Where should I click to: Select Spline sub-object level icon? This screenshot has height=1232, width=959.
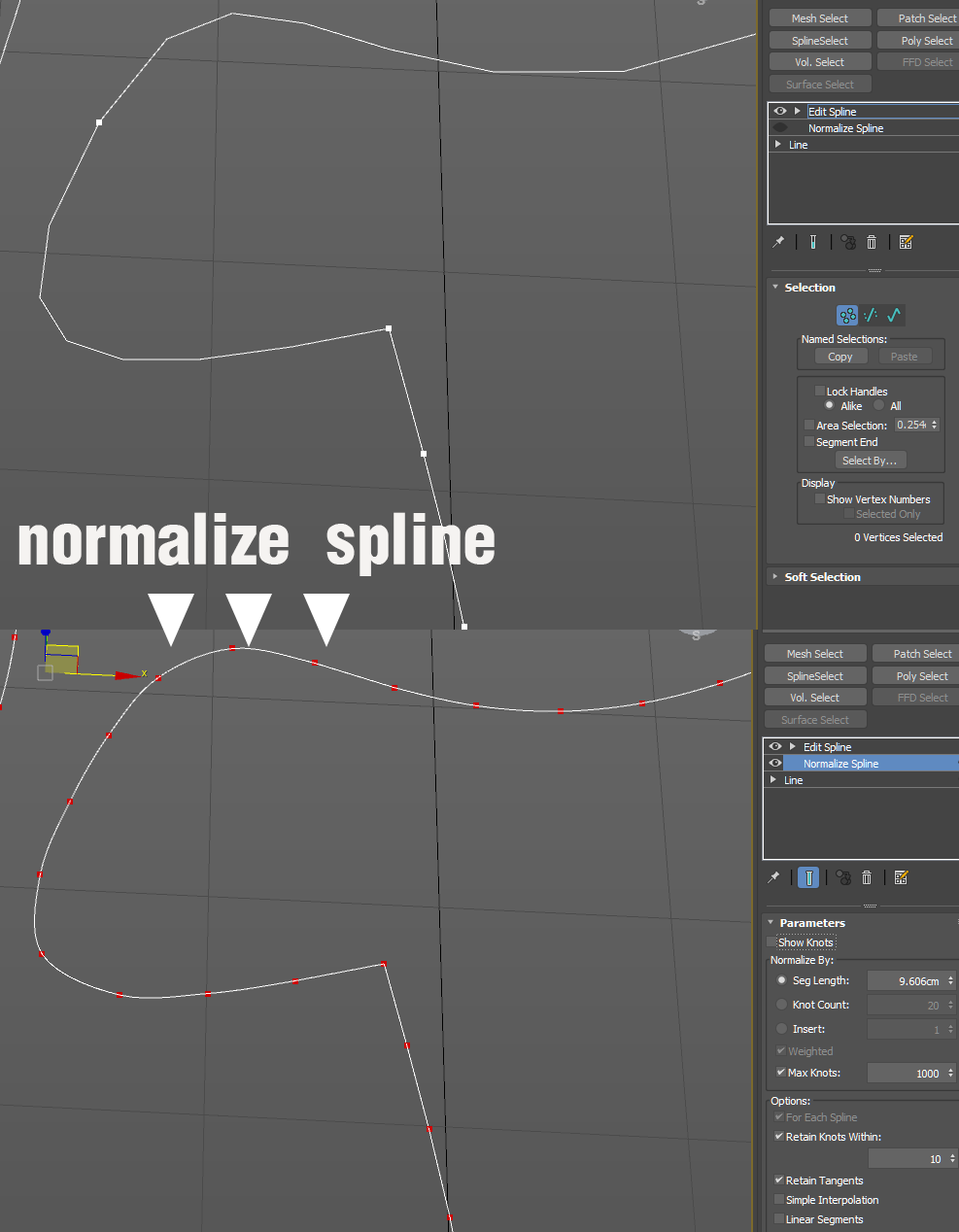894,315
